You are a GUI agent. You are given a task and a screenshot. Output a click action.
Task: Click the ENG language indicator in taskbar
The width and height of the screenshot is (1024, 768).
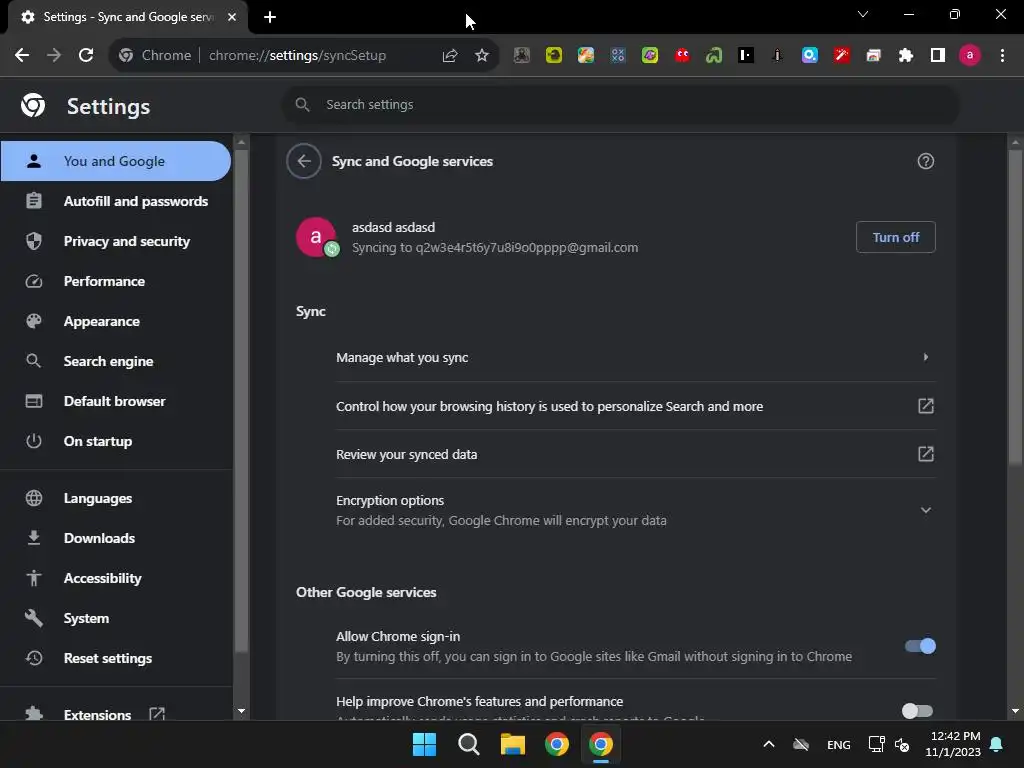[x=839, y=744]
